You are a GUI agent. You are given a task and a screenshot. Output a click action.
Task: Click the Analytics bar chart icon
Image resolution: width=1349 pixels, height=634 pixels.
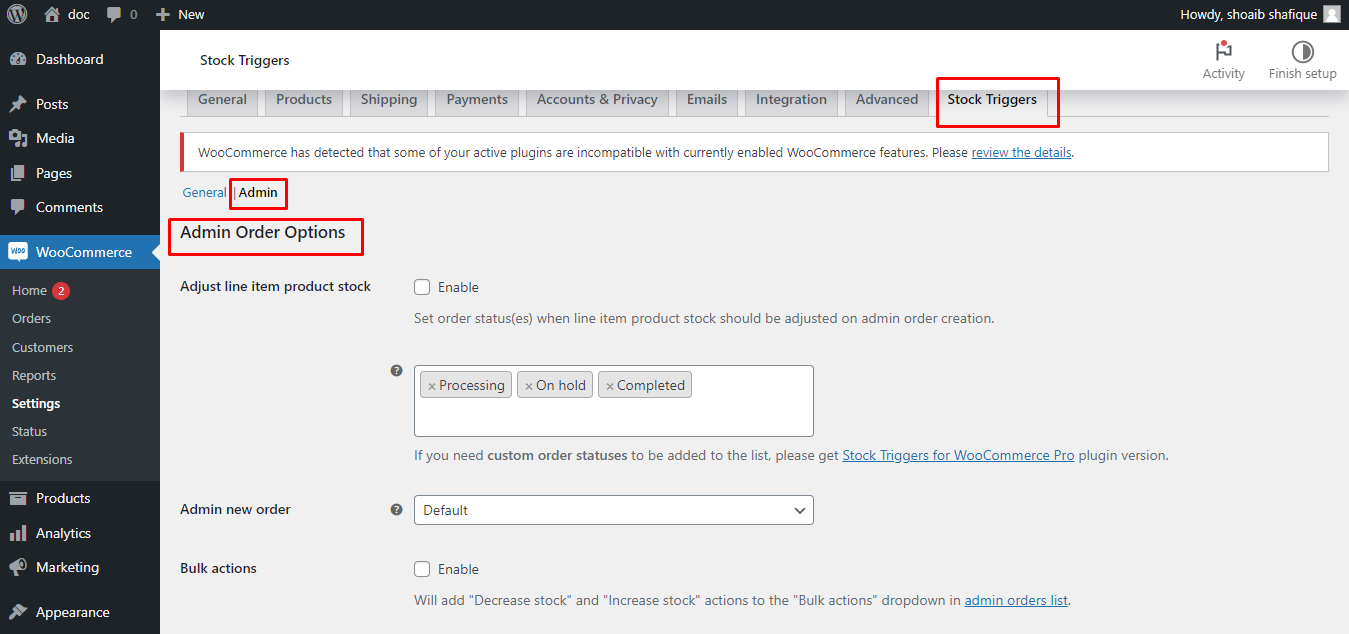pyautogui.click(x=18, y=533)
